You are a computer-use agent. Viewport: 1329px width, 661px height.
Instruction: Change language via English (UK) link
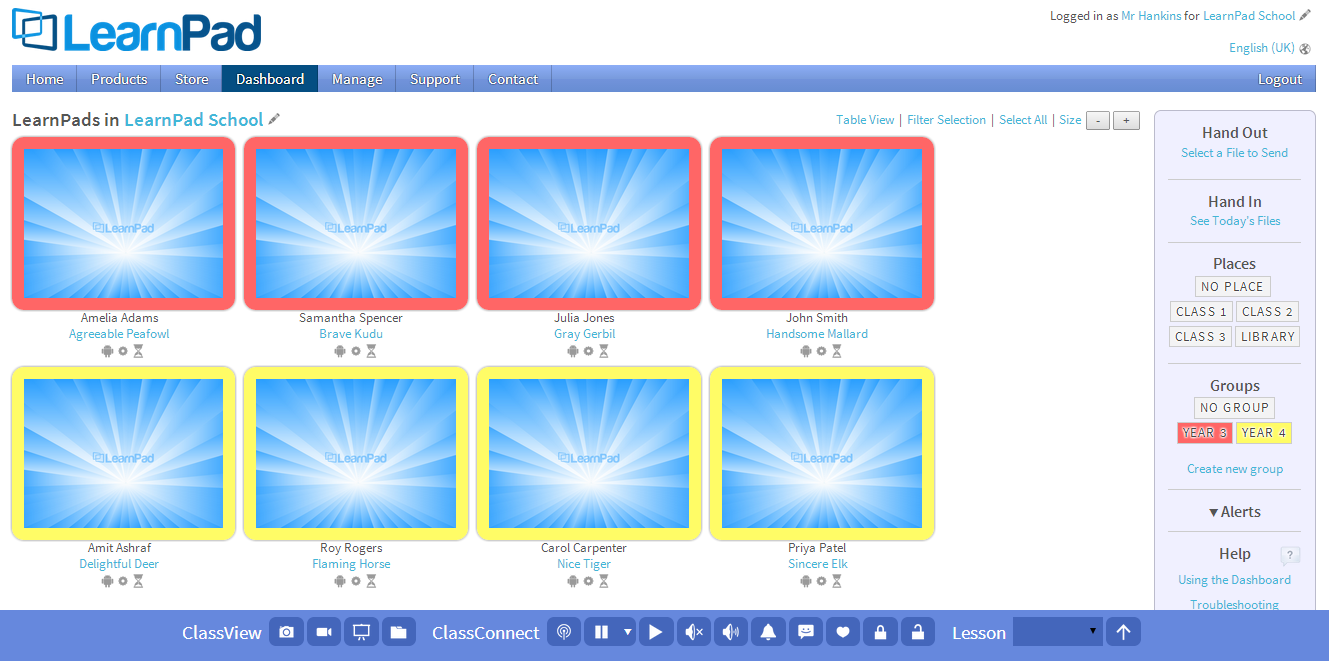(x=1262, y=48)
